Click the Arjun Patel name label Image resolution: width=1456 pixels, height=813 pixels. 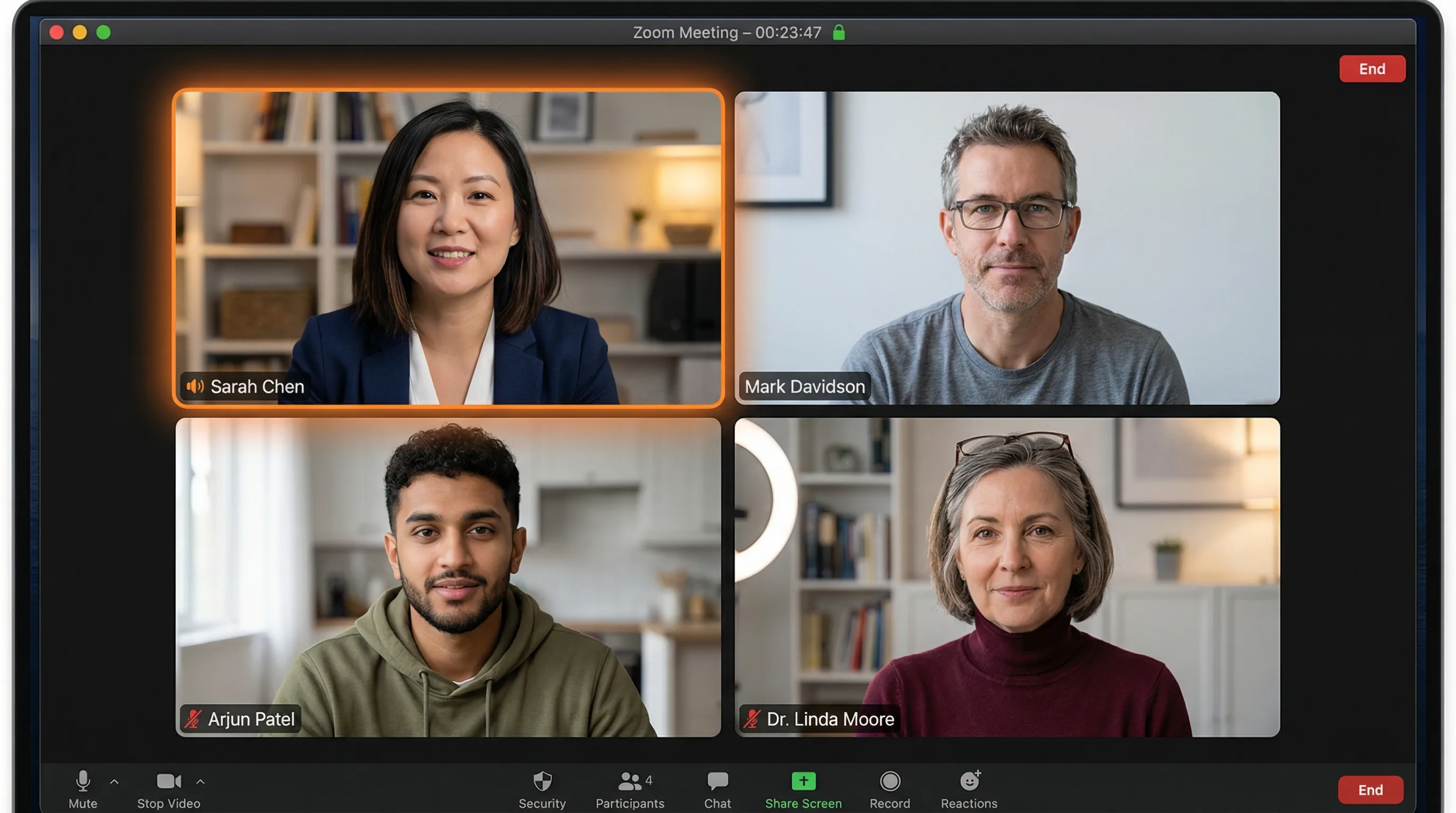(251, 719)
